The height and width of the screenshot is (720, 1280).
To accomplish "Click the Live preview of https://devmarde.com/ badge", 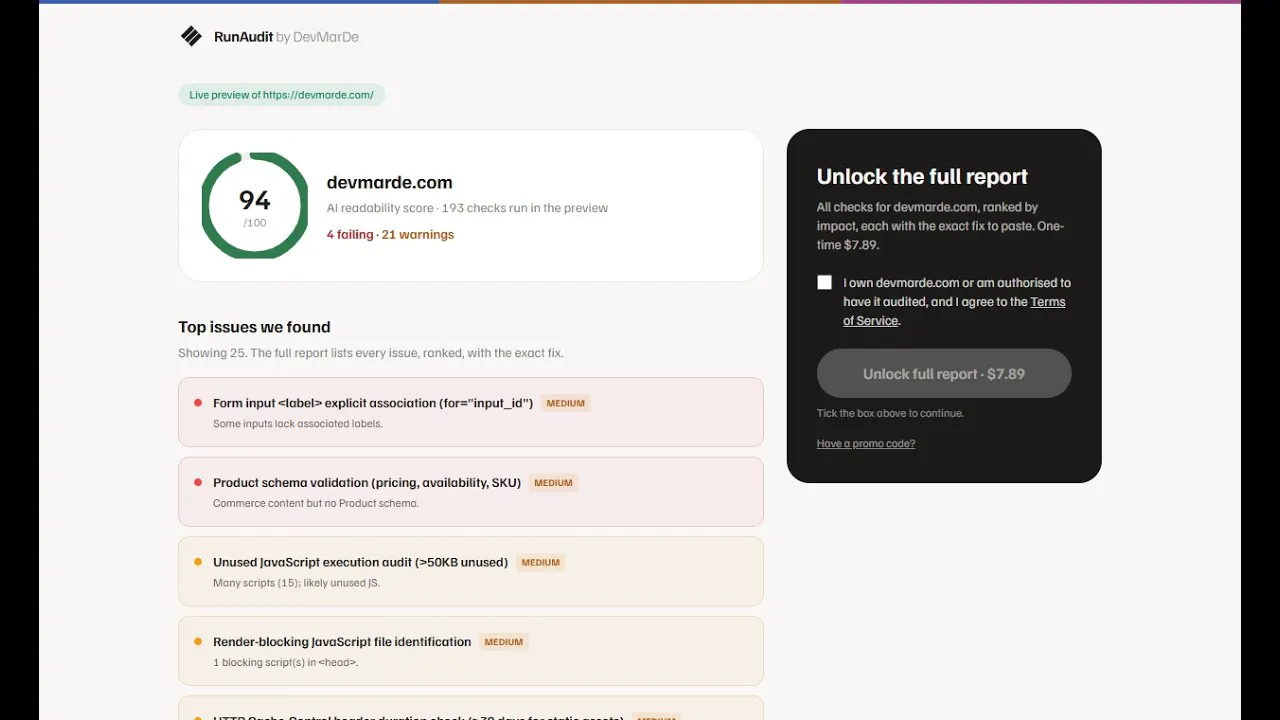I will [x=281, y=95].
